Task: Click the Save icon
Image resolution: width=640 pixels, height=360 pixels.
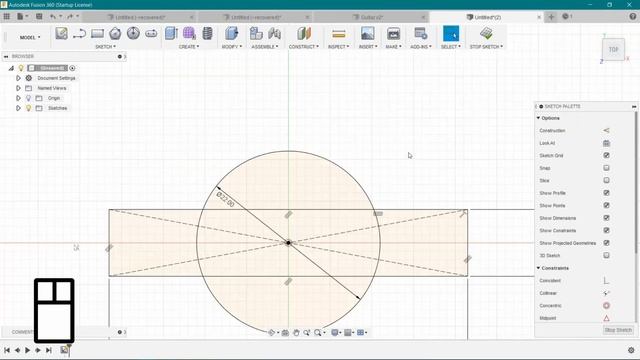Action: pos(39,16)
